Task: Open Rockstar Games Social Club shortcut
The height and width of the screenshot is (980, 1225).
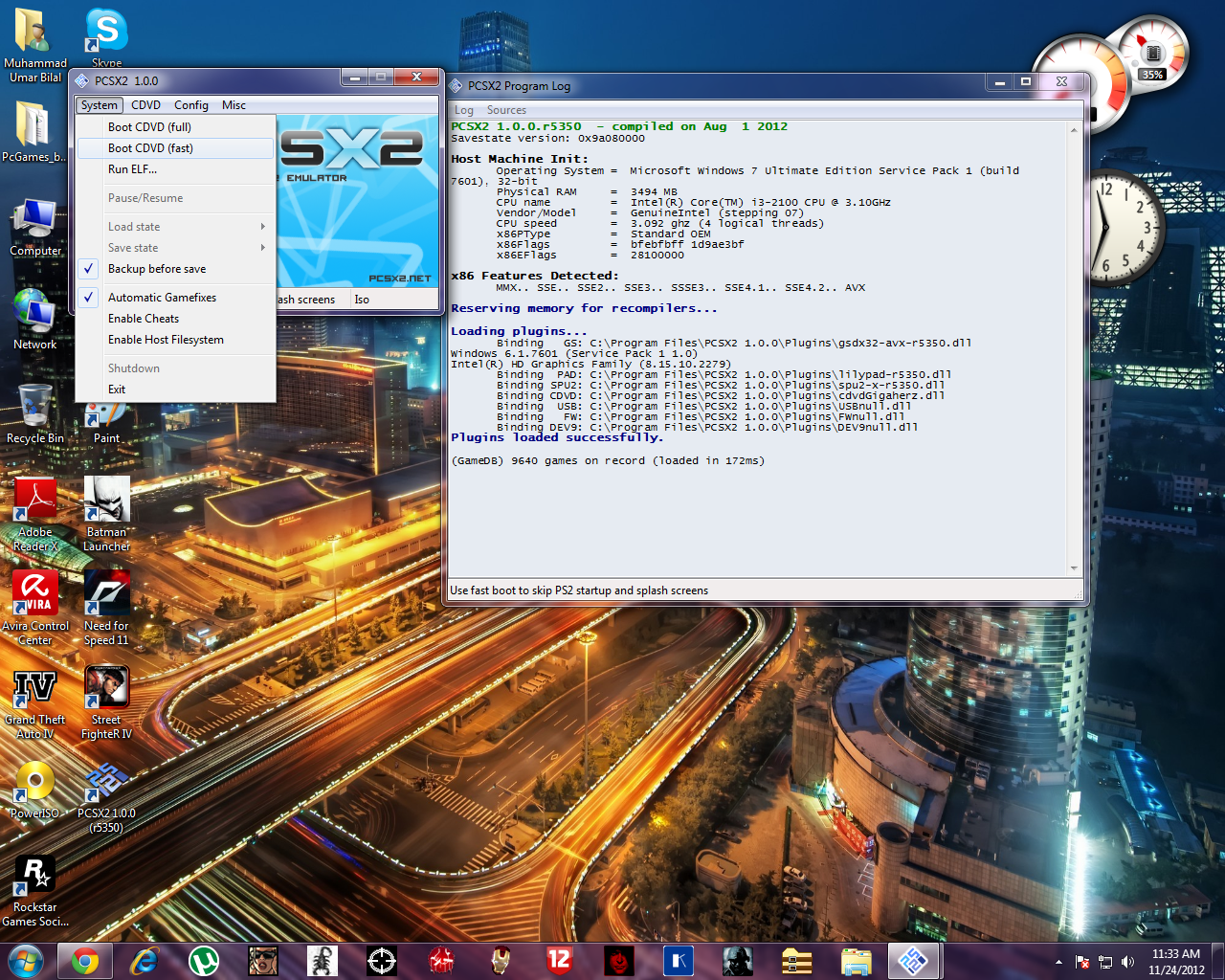Action: click(x=35, y=890)
